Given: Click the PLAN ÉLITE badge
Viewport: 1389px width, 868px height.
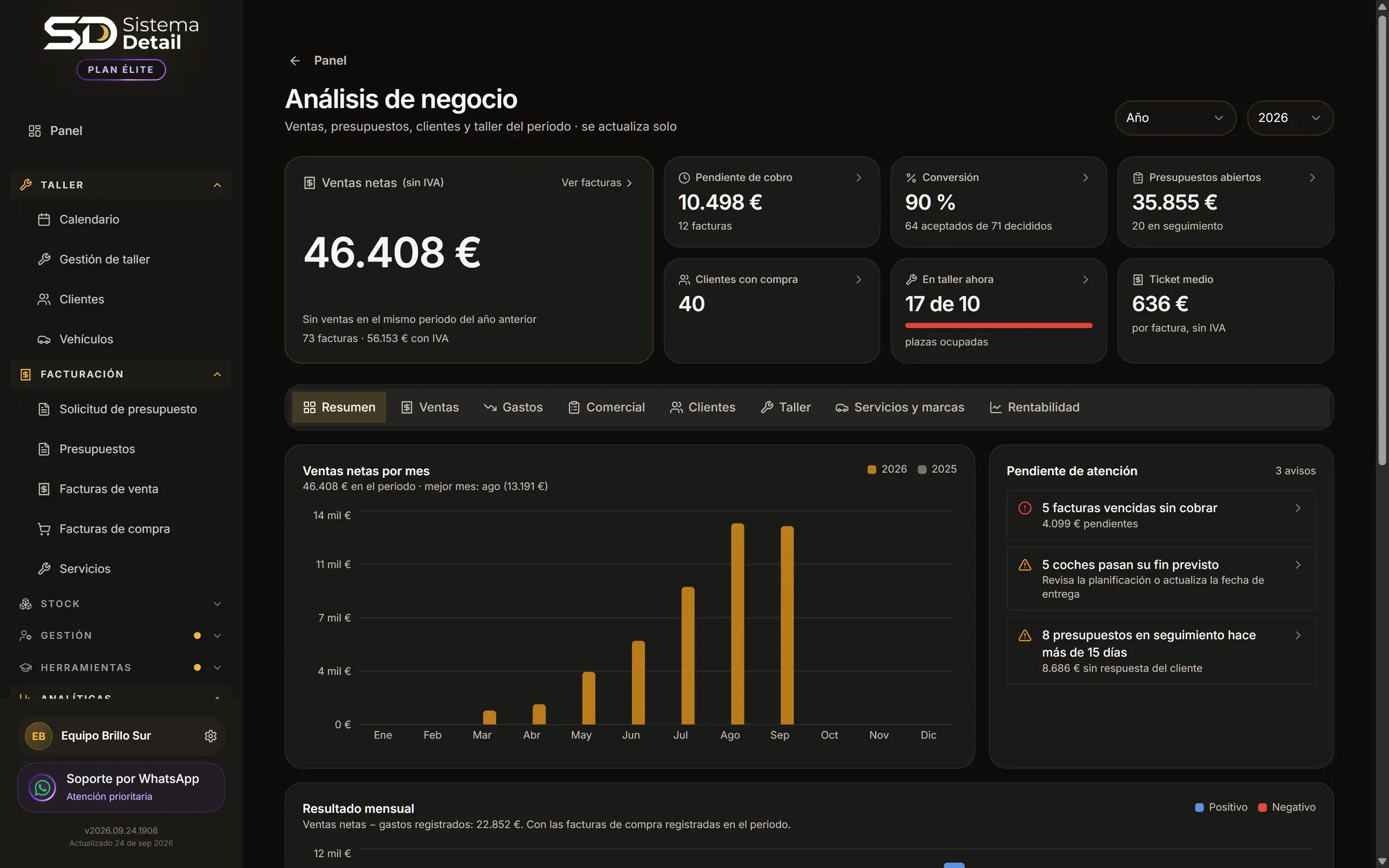Looking at the screenshot, I should [121, 69].
